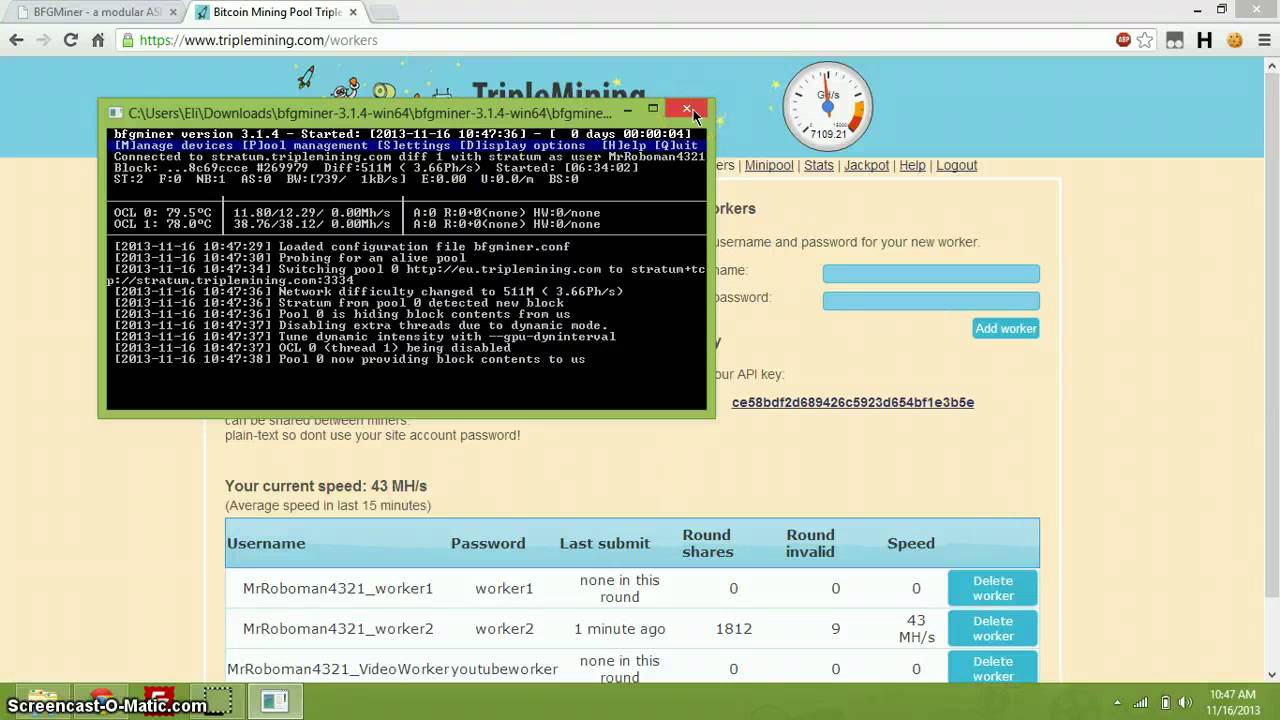
Task: Open Chrome's hamburger menu
Action: pyautogui.click(x=1263, y=40)
